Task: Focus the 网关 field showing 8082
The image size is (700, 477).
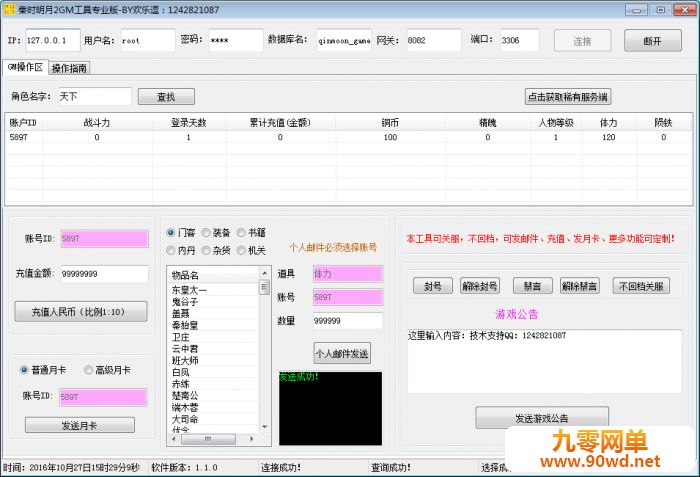Action: (434, 40)
